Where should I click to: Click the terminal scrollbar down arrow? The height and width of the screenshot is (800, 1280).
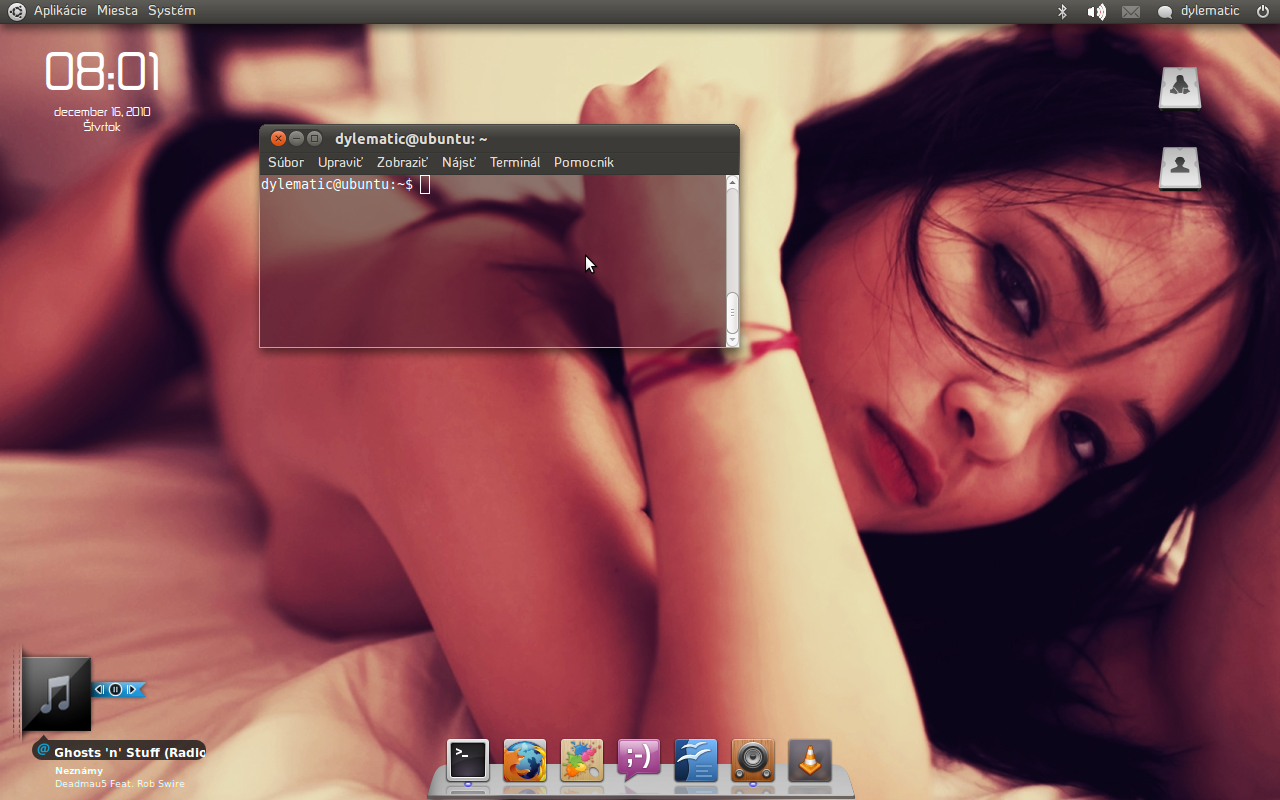732,341
